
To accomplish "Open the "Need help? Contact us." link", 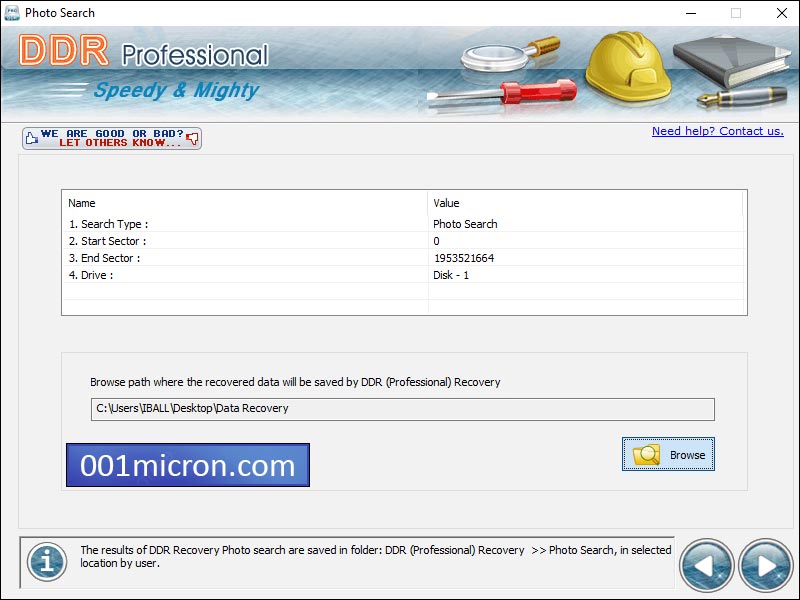I will 717,131.
